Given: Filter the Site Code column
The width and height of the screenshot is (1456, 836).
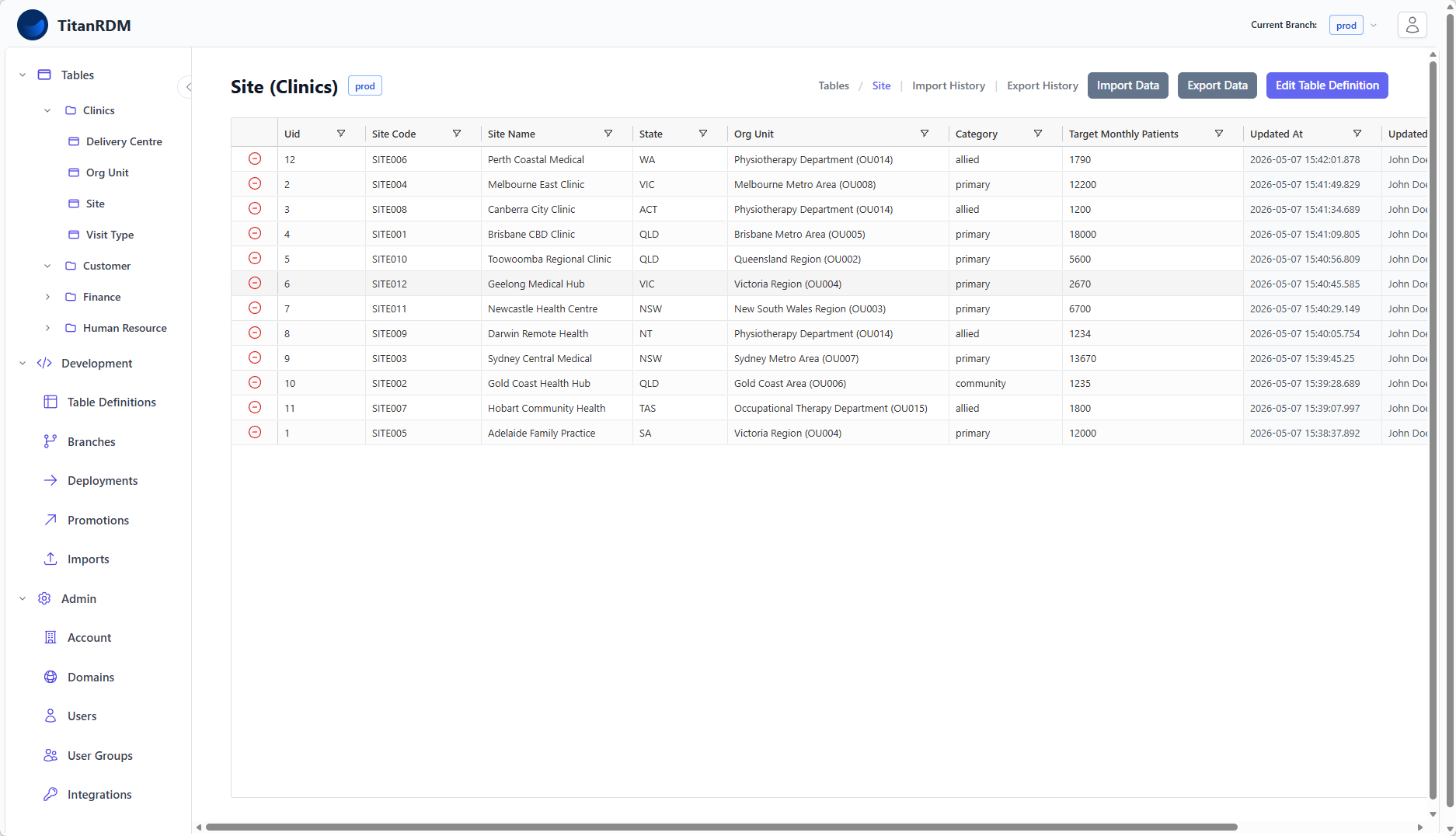Looking at the screenshot, I should pyautogui.click(x=457, y=134).
